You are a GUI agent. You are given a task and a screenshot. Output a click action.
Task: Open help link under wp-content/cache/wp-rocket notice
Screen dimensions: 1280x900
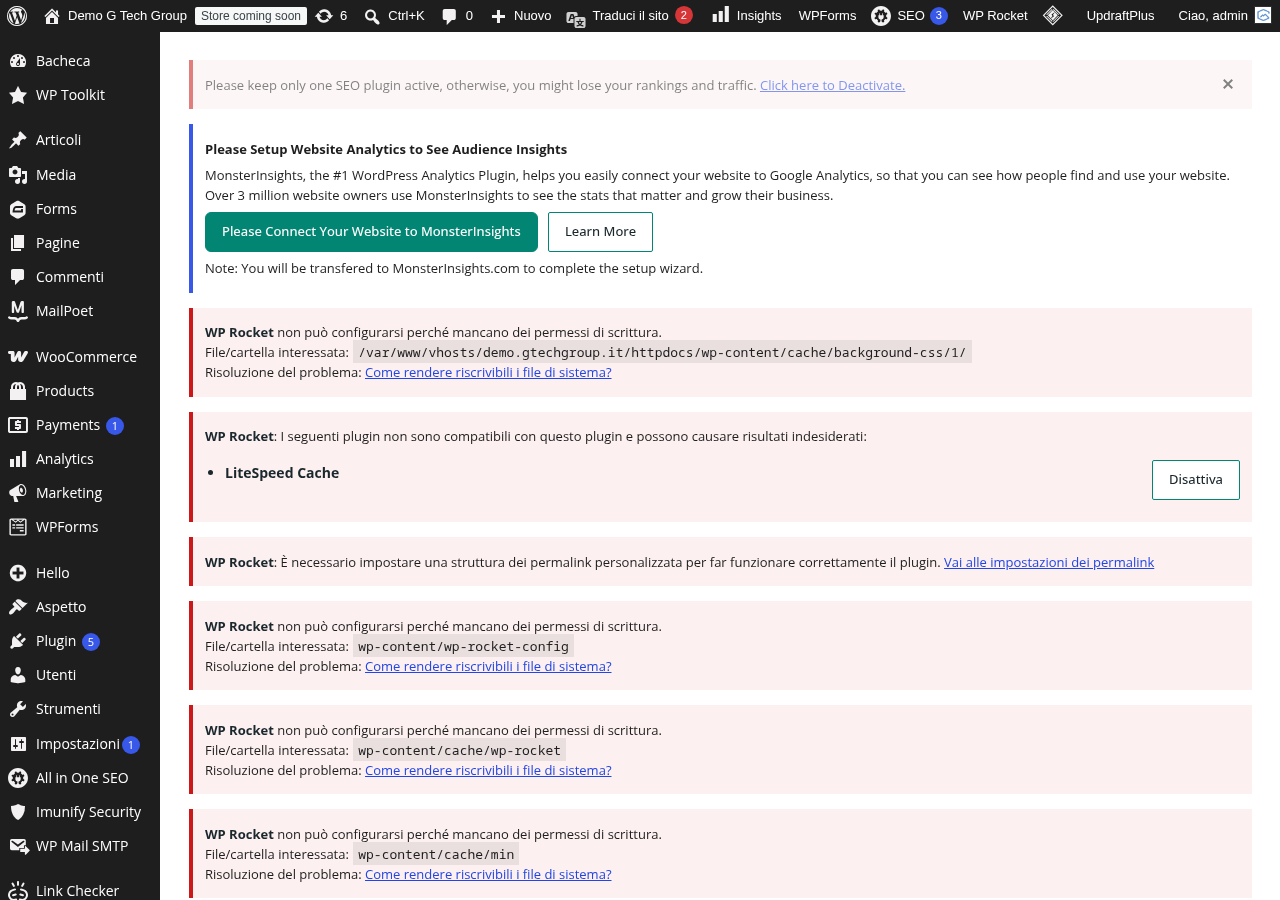coord(488,770)
